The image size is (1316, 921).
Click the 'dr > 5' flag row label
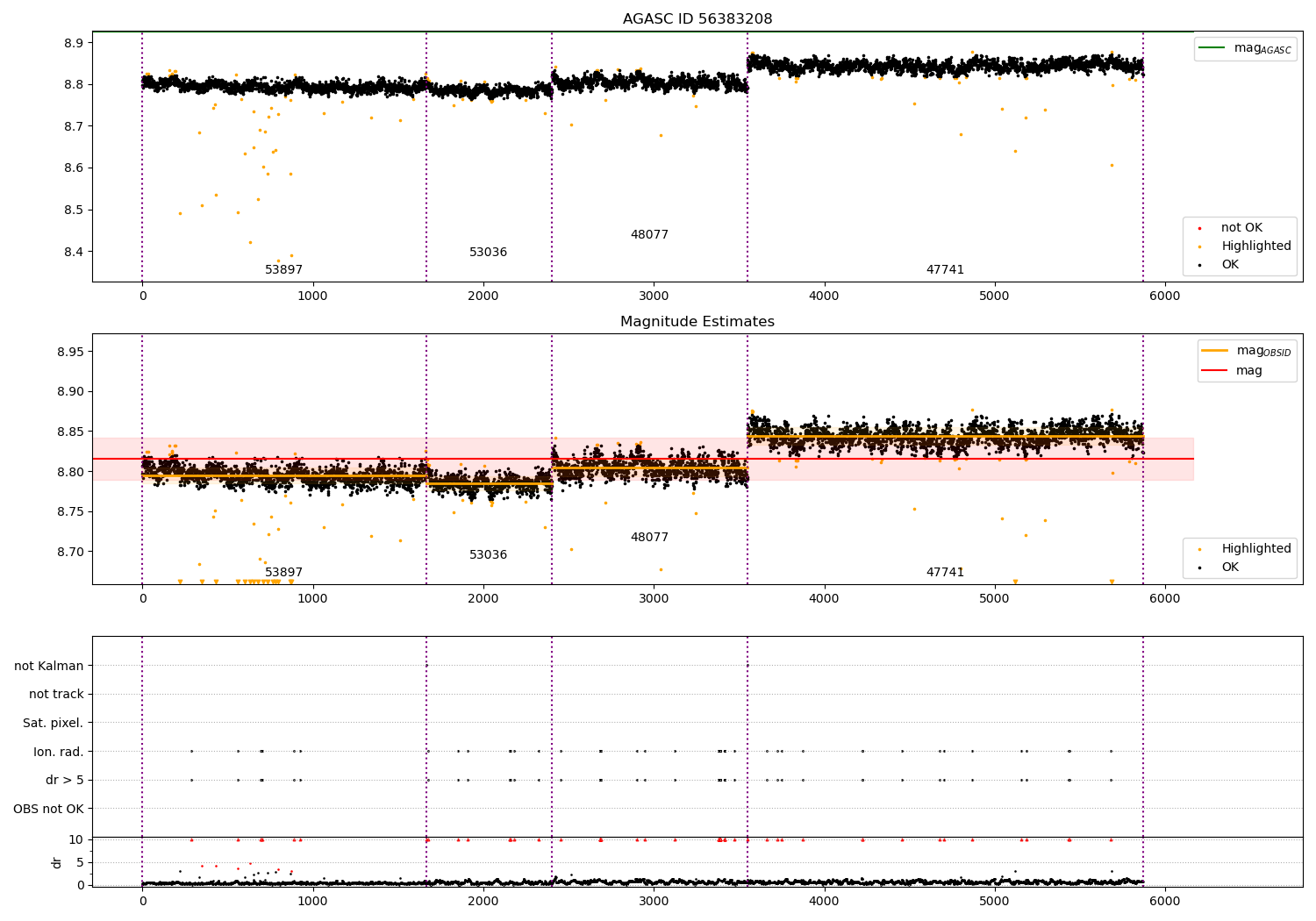65,781
